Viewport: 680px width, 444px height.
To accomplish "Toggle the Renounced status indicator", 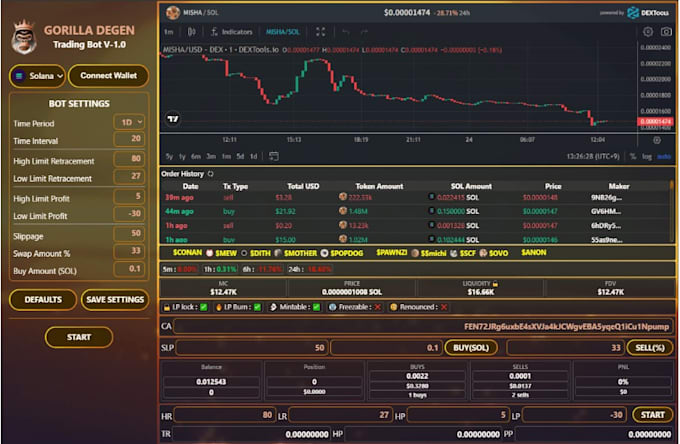I will 444,307.
